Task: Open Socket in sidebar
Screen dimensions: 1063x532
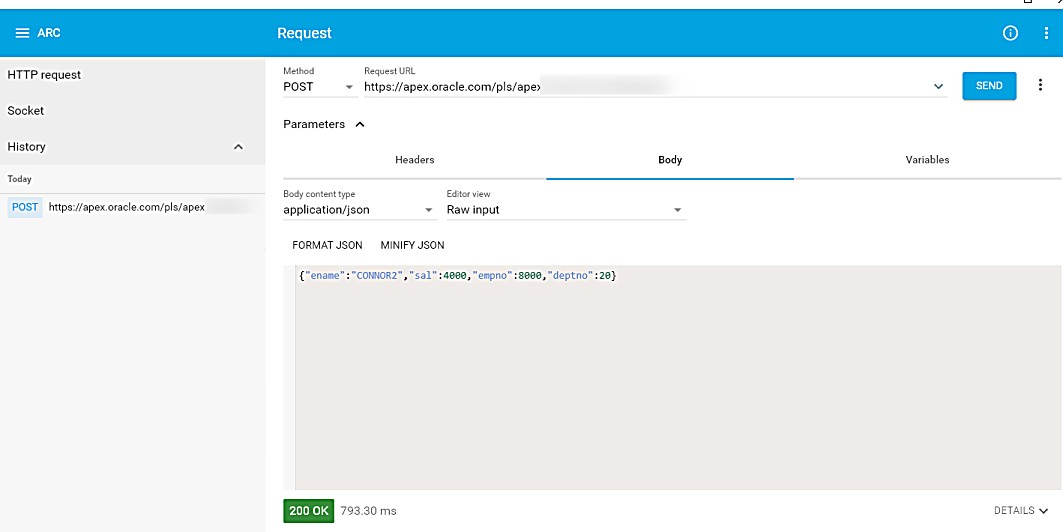Action: tap(26, 111)
